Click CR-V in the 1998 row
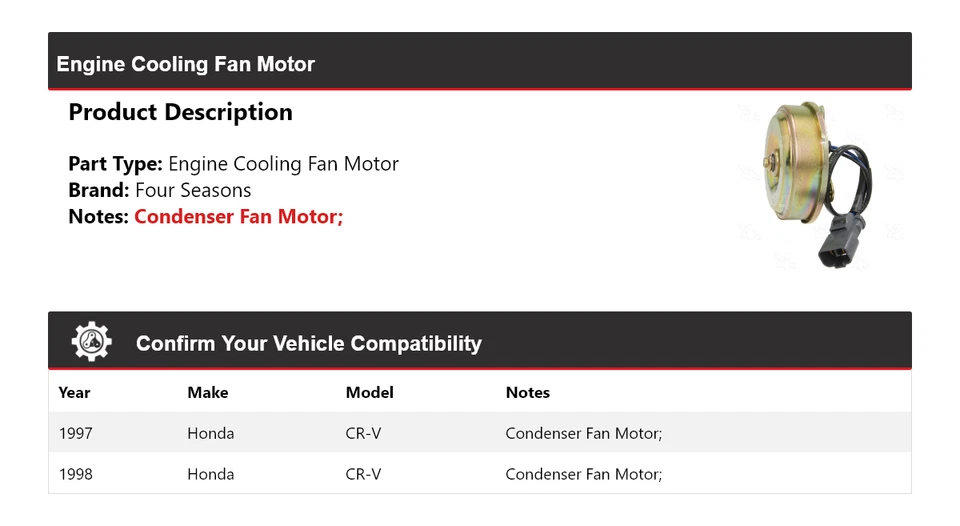 tap(363, 474)
